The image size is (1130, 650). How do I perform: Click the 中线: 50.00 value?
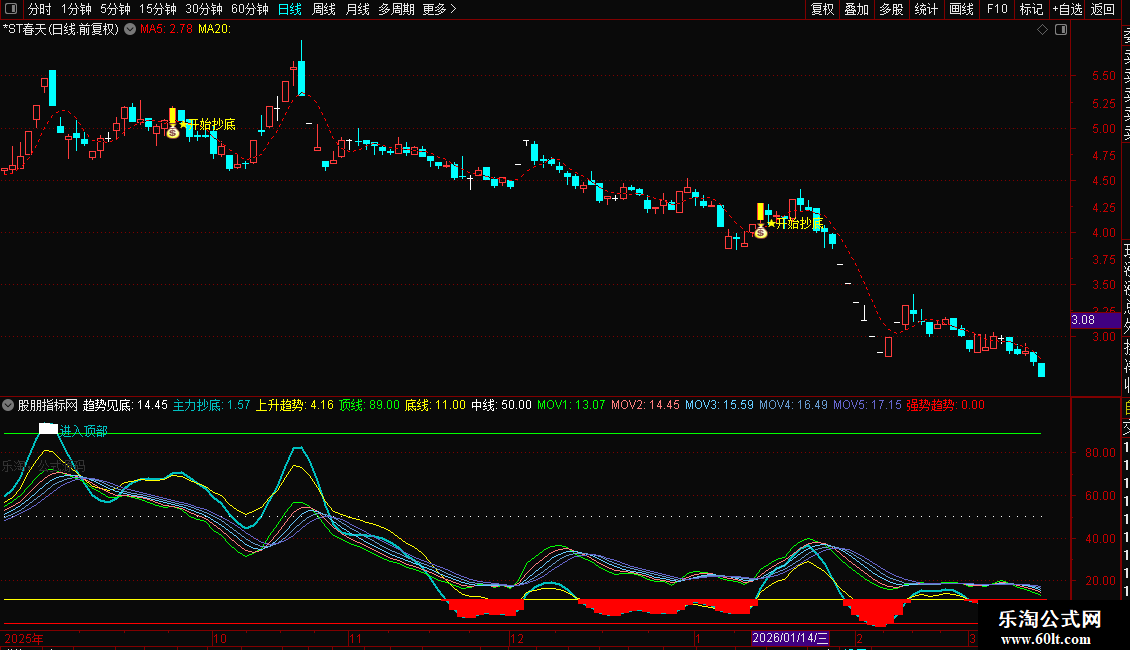(x=502, y=405)
